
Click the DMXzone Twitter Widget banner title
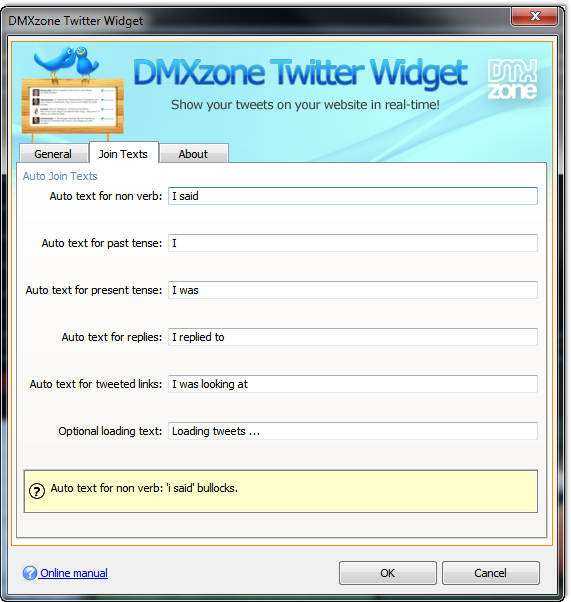300,73
